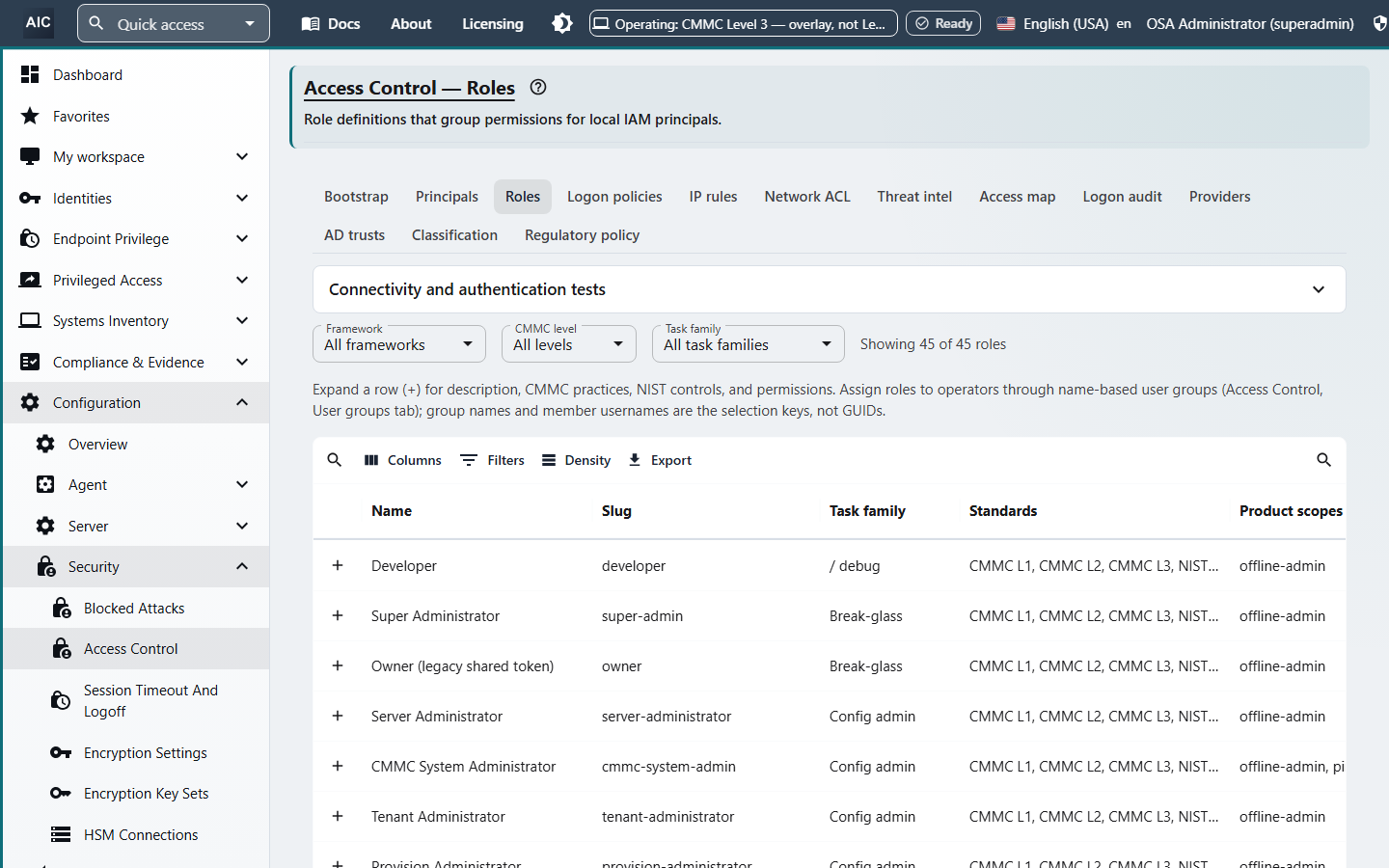Collapse the Configuration sidebar section

point(136,402)
